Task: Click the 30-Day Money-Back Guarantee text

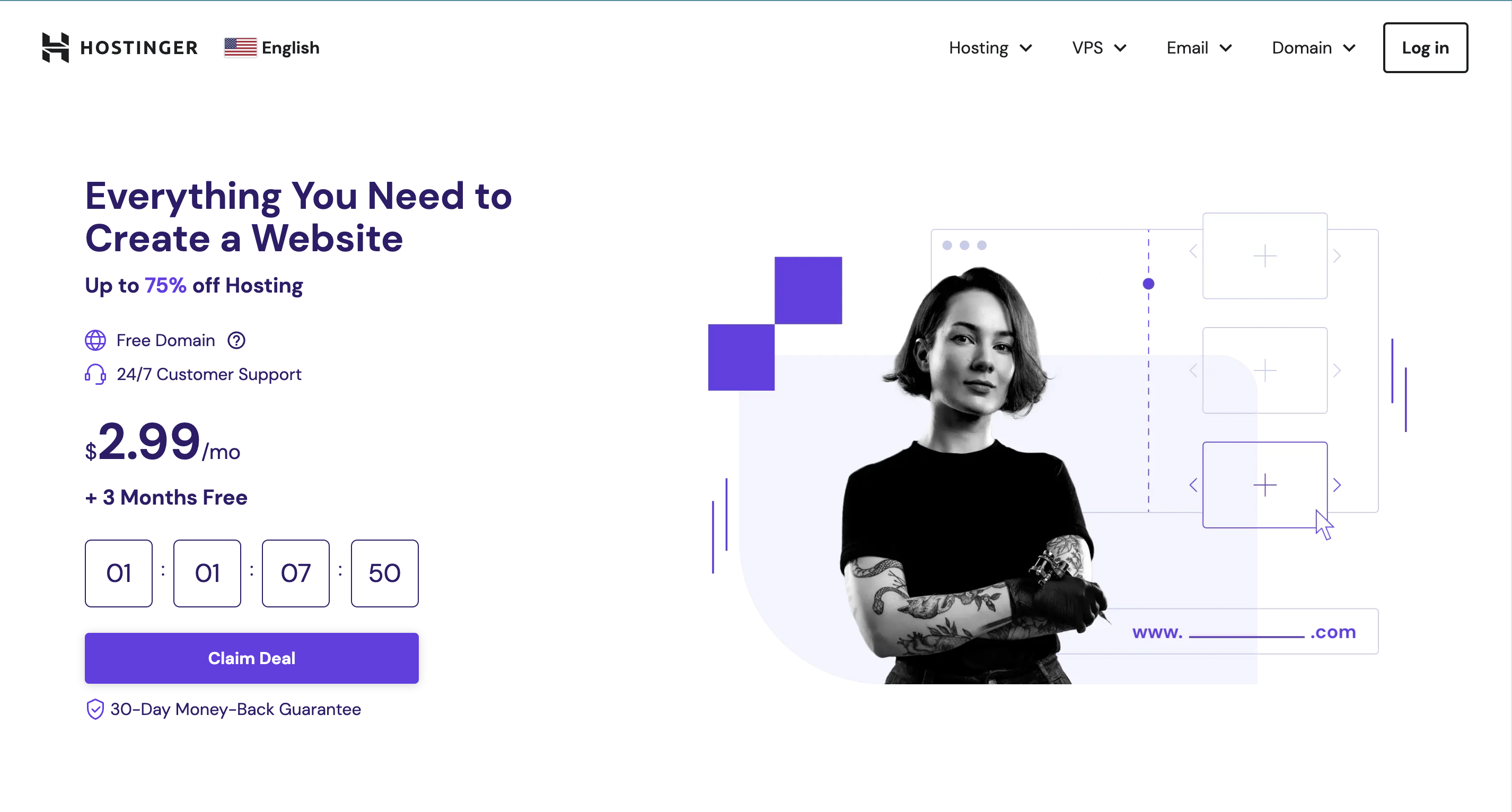Action: pyautogui.click(x=235, y=709)
